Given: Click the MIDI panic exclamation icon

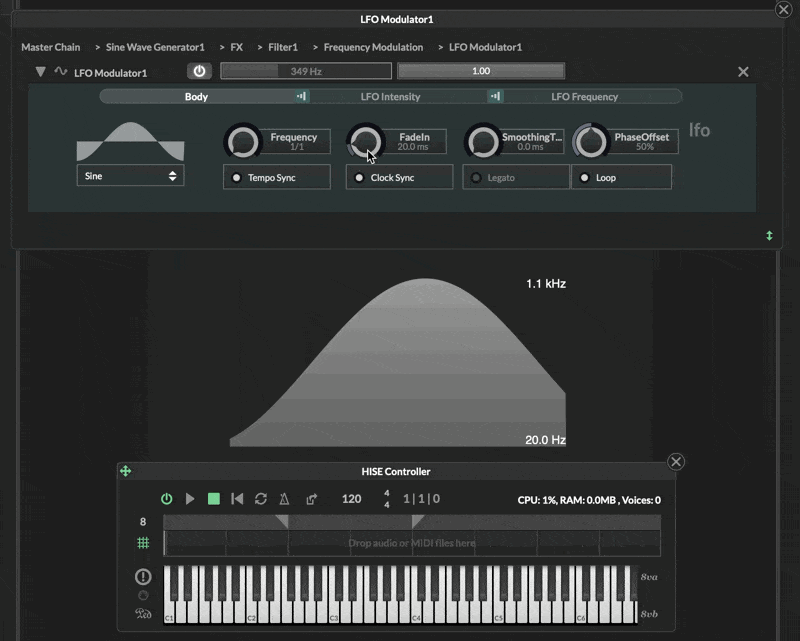Looking at the screenshot, I should coord(143,577).
